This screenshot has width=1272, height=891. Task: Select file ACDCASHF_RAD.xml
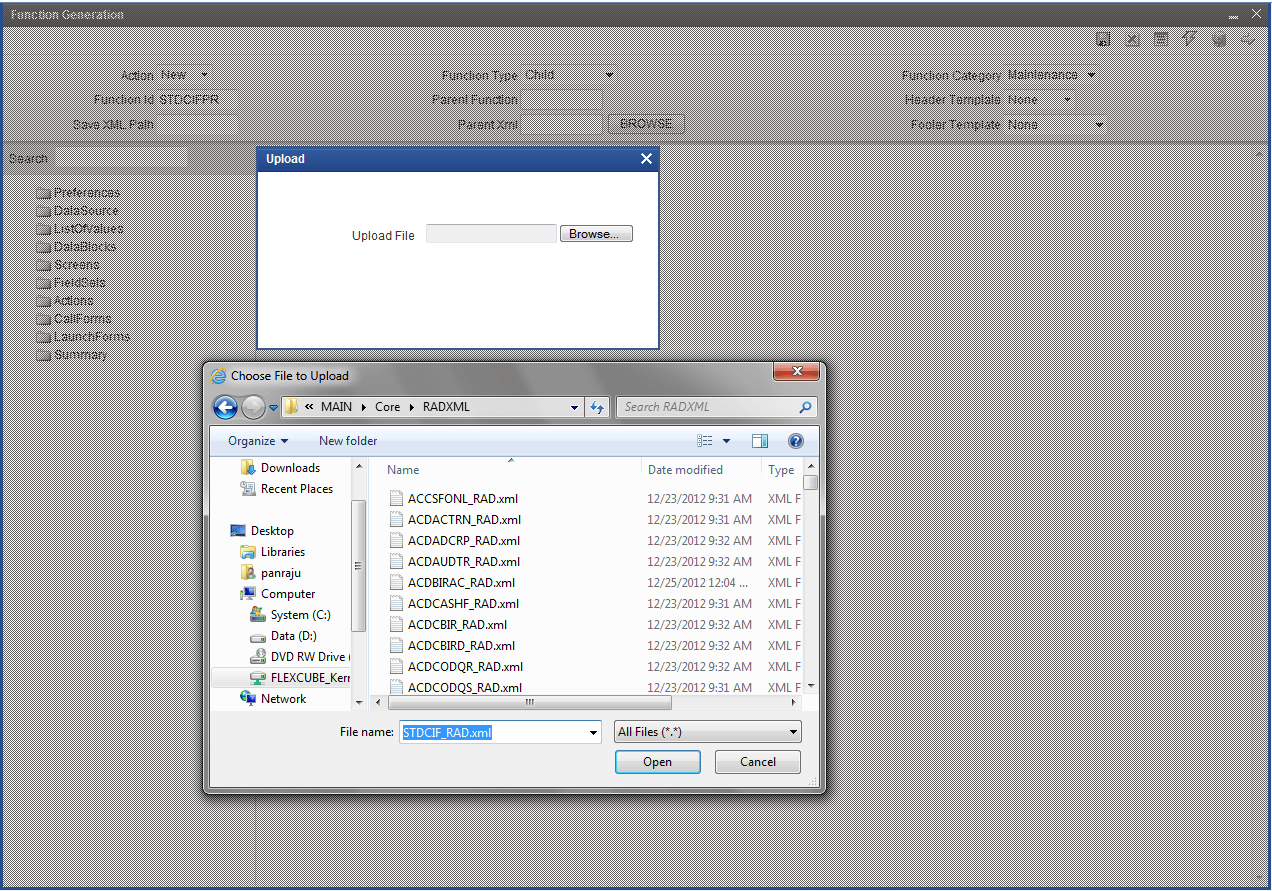[463, 604]
